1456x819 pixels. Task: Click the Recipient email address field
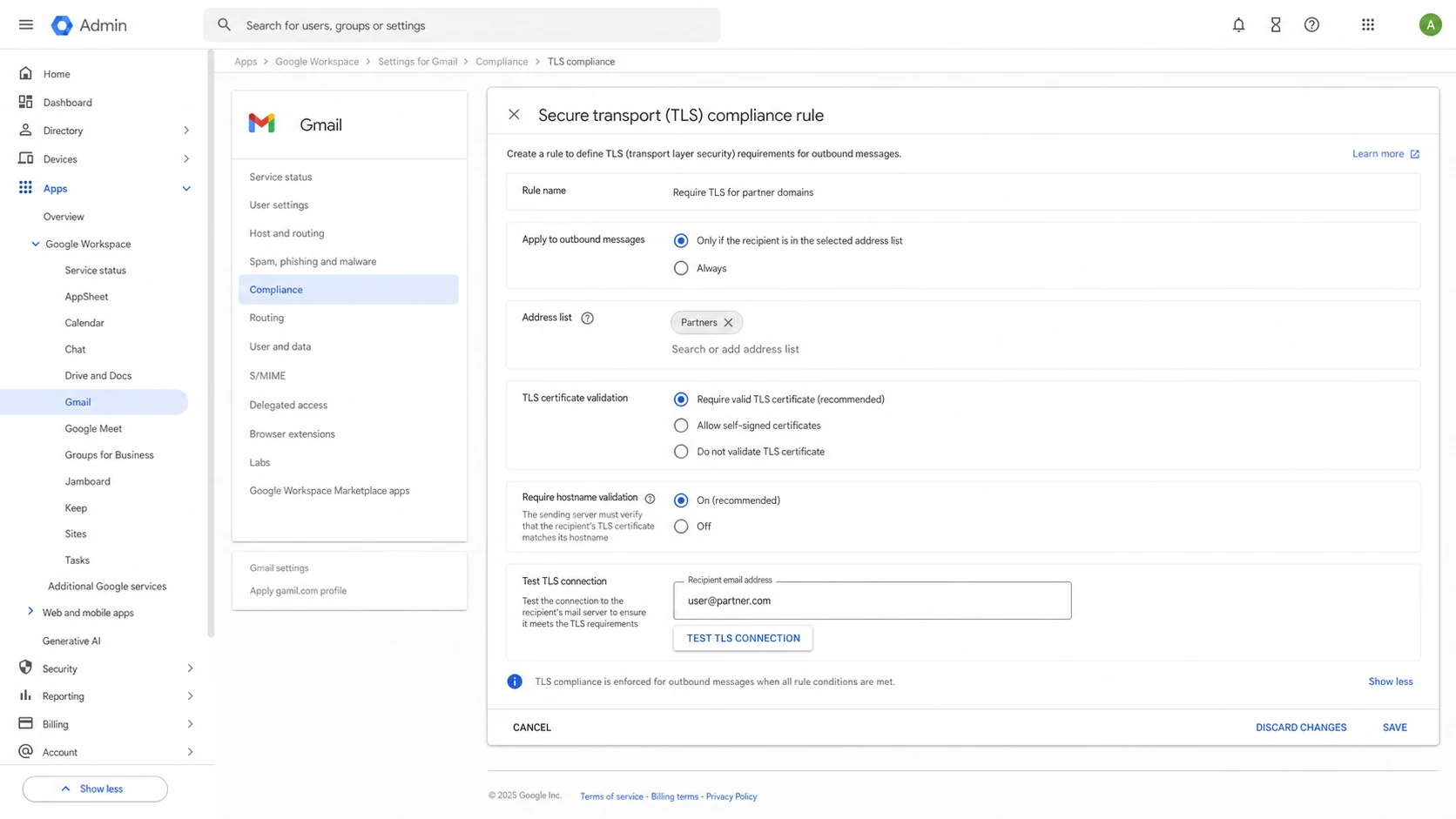872,601
